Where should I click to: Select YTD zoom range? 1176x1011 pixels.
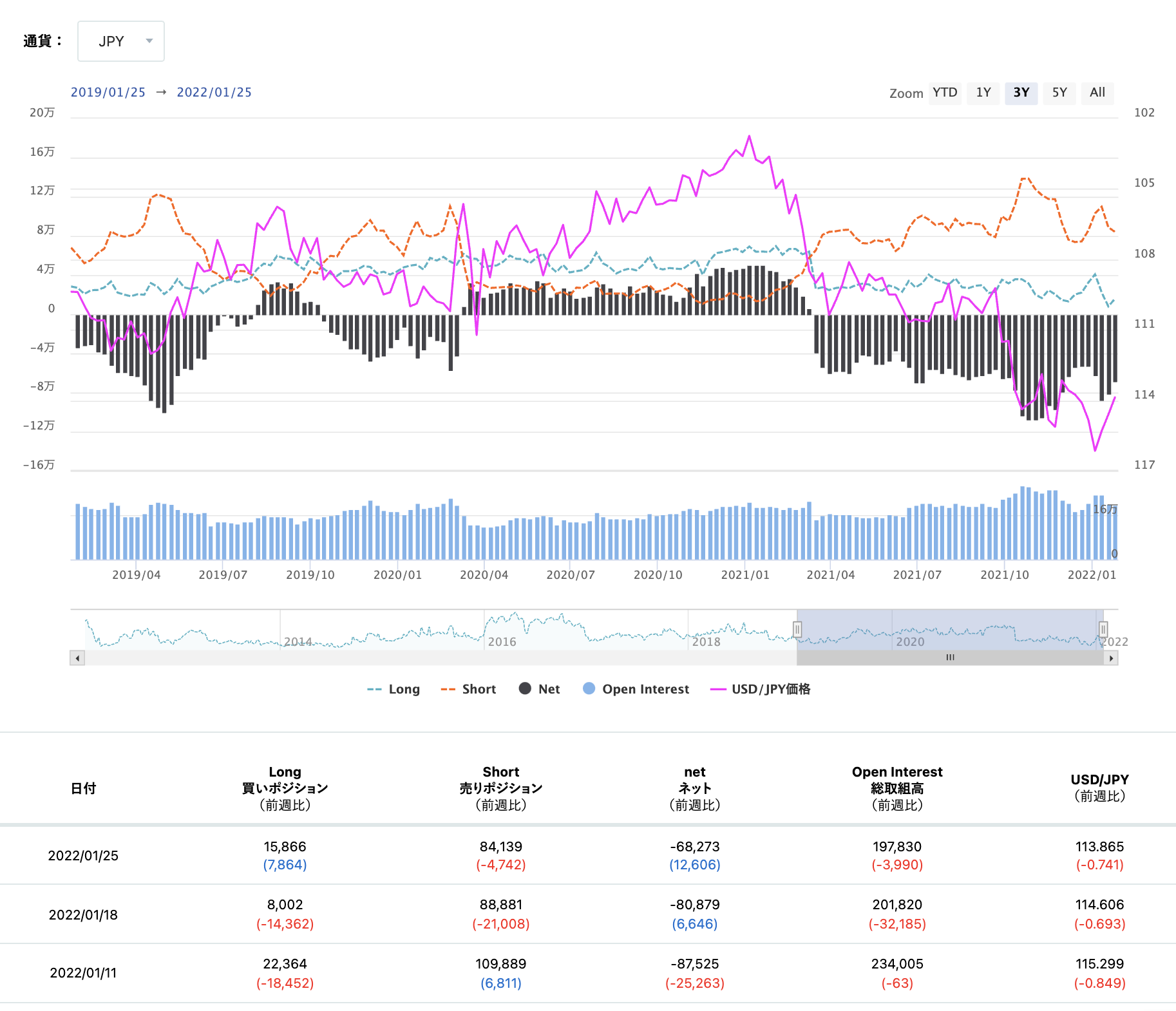[x=945, y=93]
